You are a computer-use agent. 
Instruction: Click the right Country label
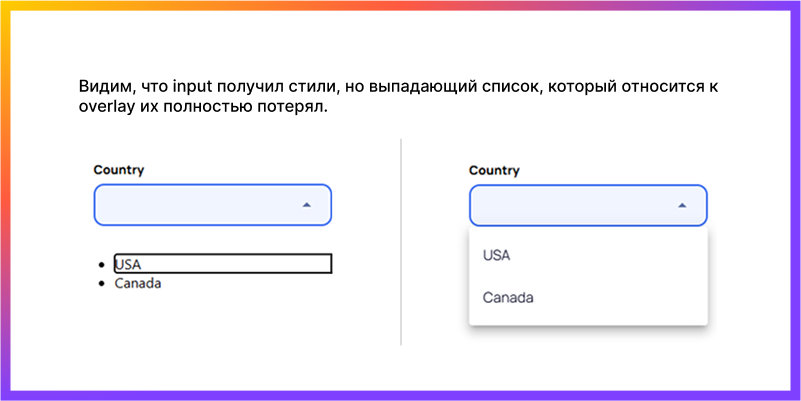(x=494, y=171)
